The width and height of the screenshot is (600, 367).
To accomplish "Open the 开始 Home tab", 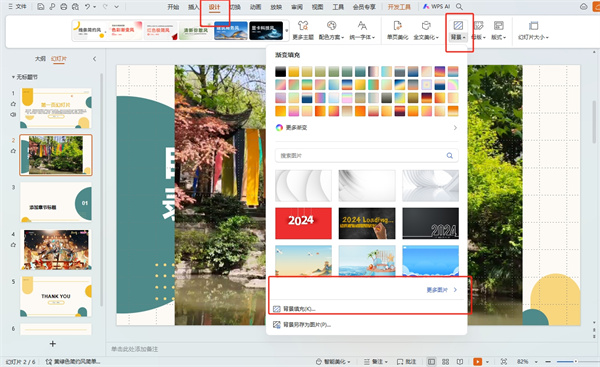I will [173, 7].
